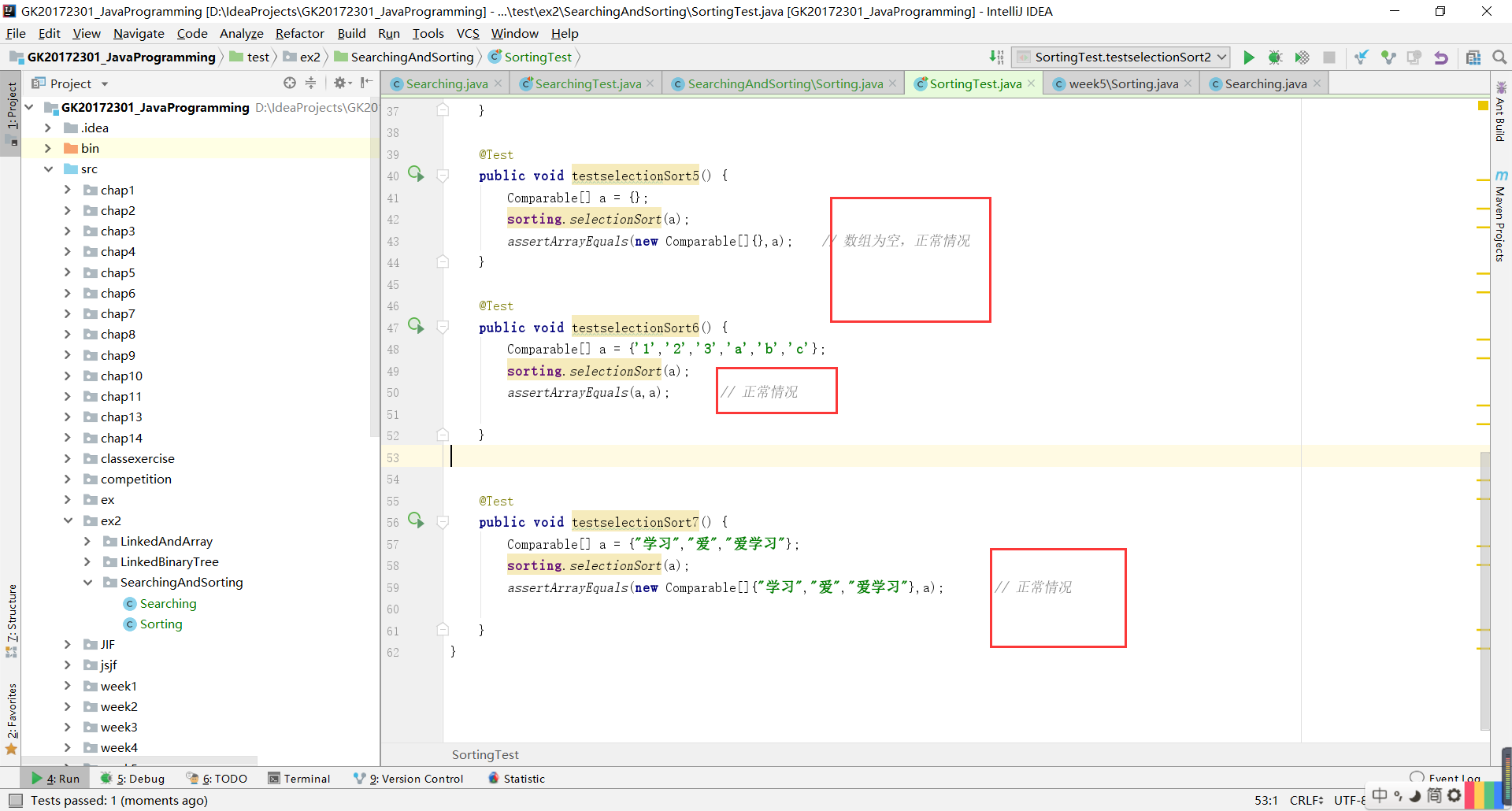Open the run configuration dropdown
The height and width of the screenshot is (811, 1512).
tap(1121, 57)
